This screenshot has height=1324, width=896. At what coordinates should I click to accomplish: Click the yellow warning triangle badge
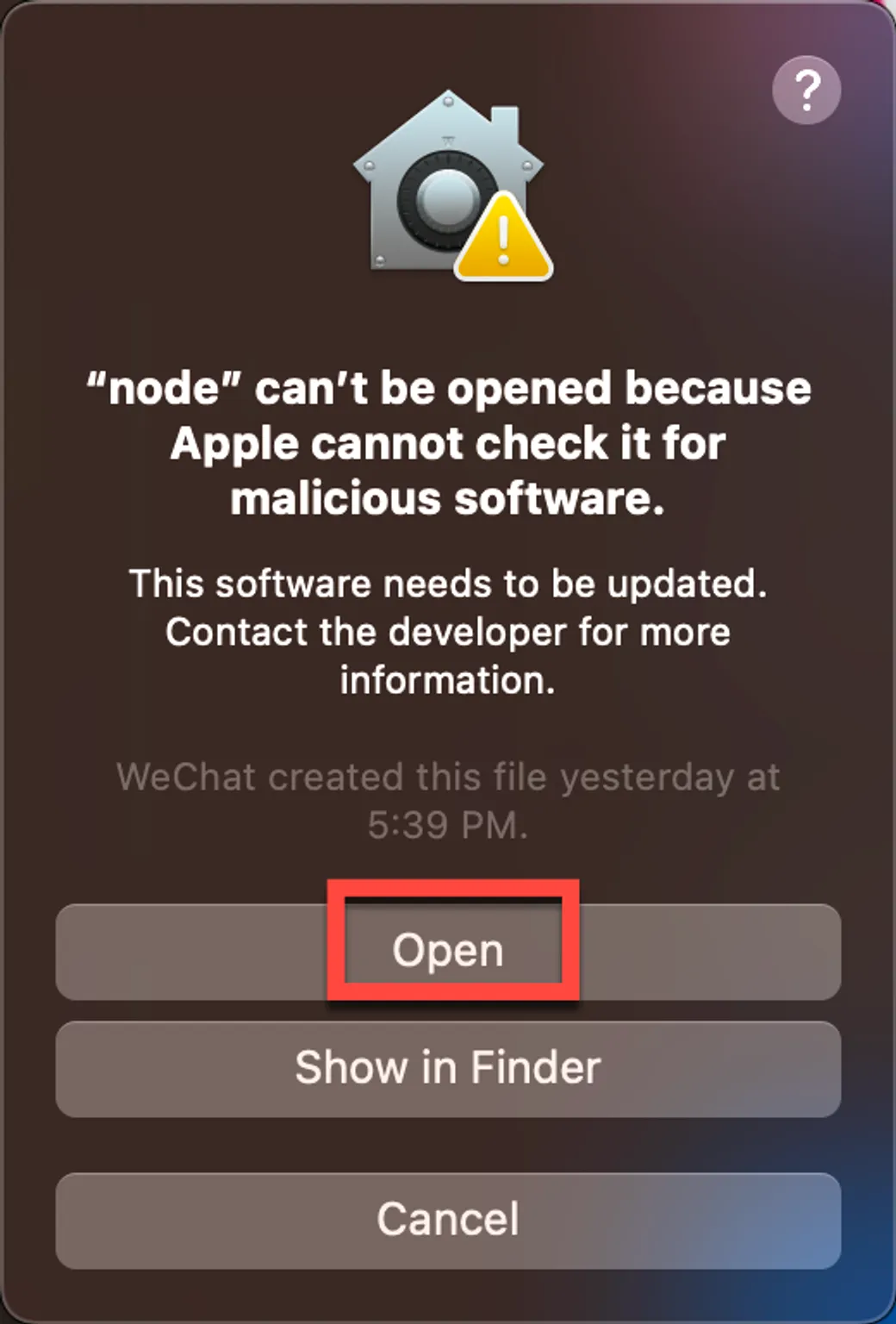coord(503,238)
